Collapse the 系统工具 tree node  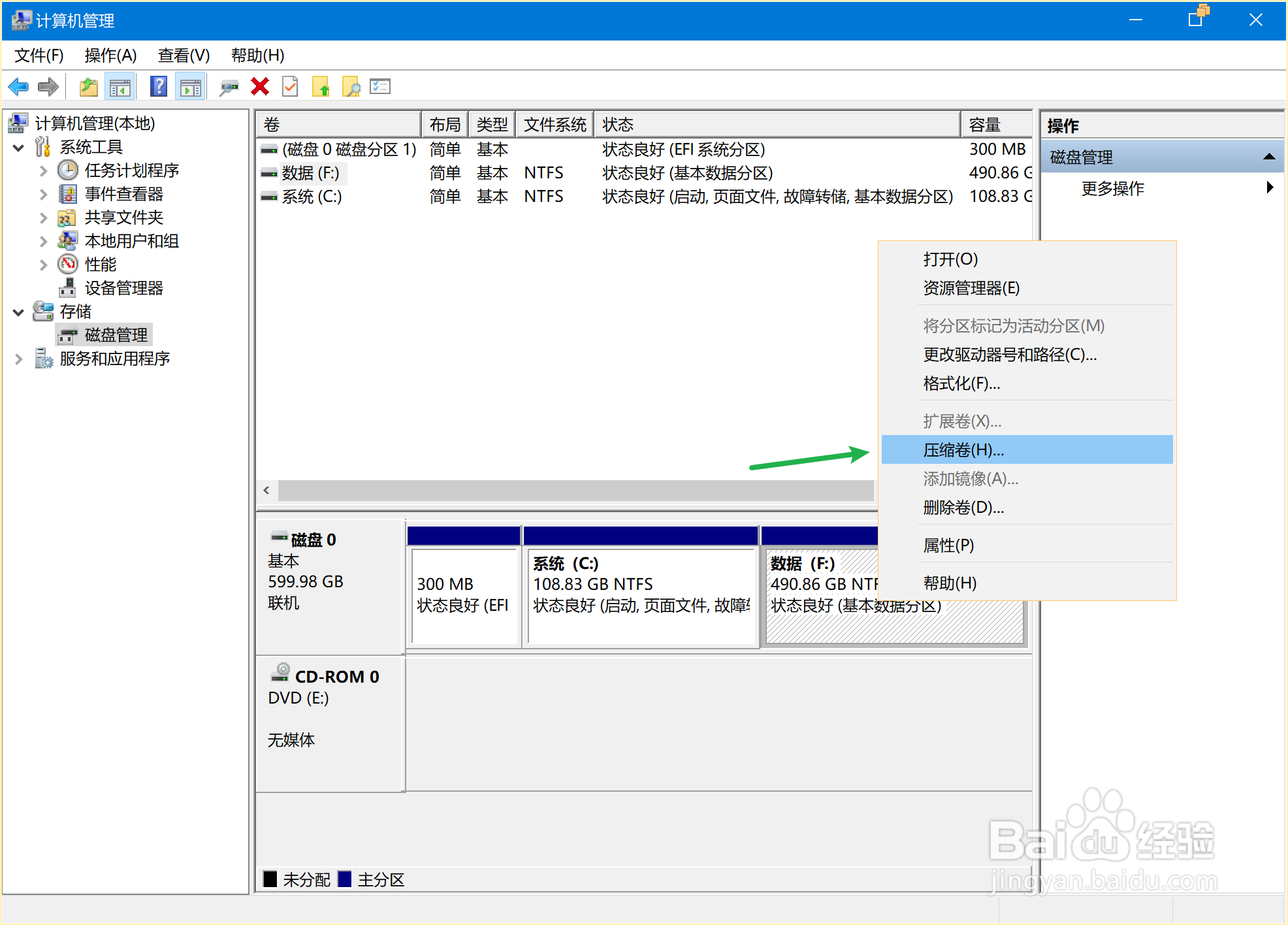[19, 148]
